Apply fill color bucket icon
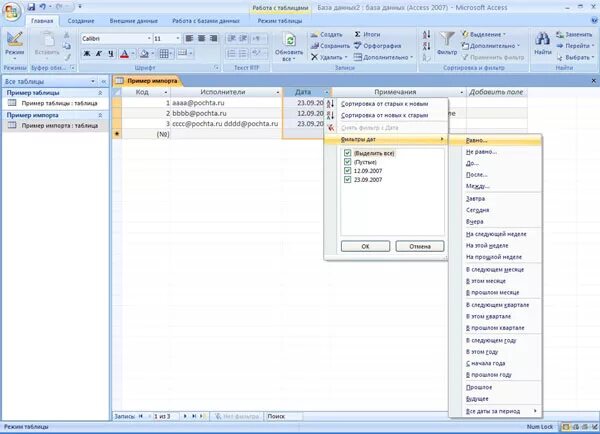Viewport: 600px width, 434px height. pos(144,54)
